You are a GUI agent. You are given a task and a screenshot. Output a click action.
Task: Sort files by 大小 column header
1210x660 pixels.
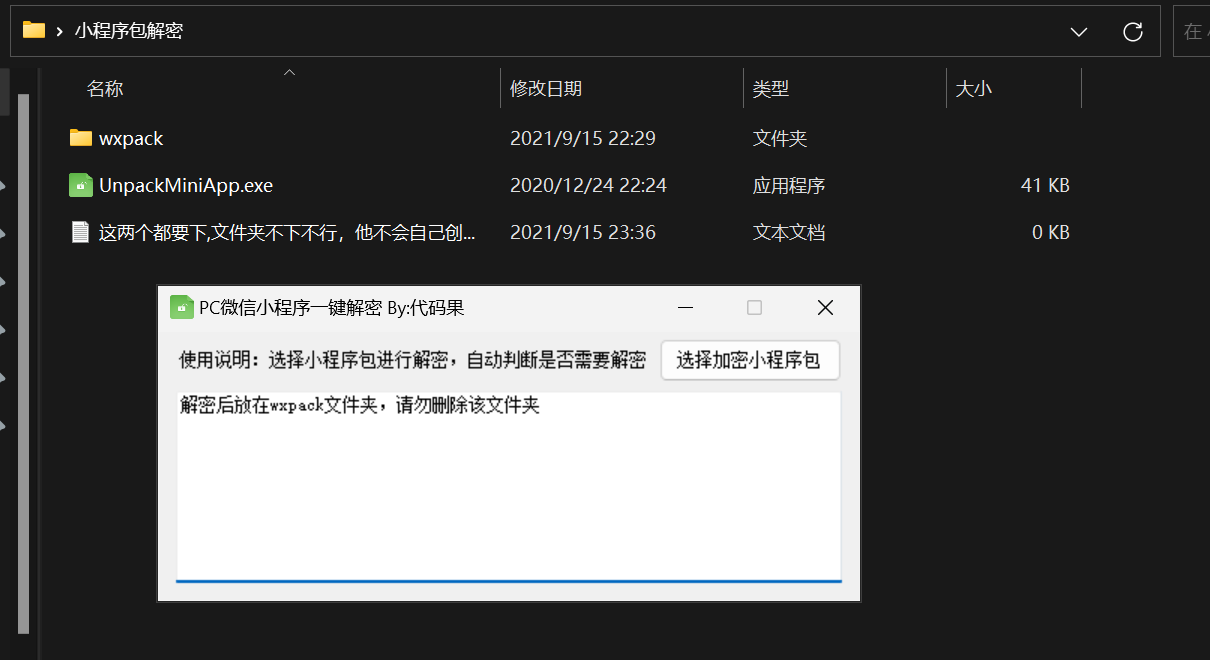click(x=974, y=89)
